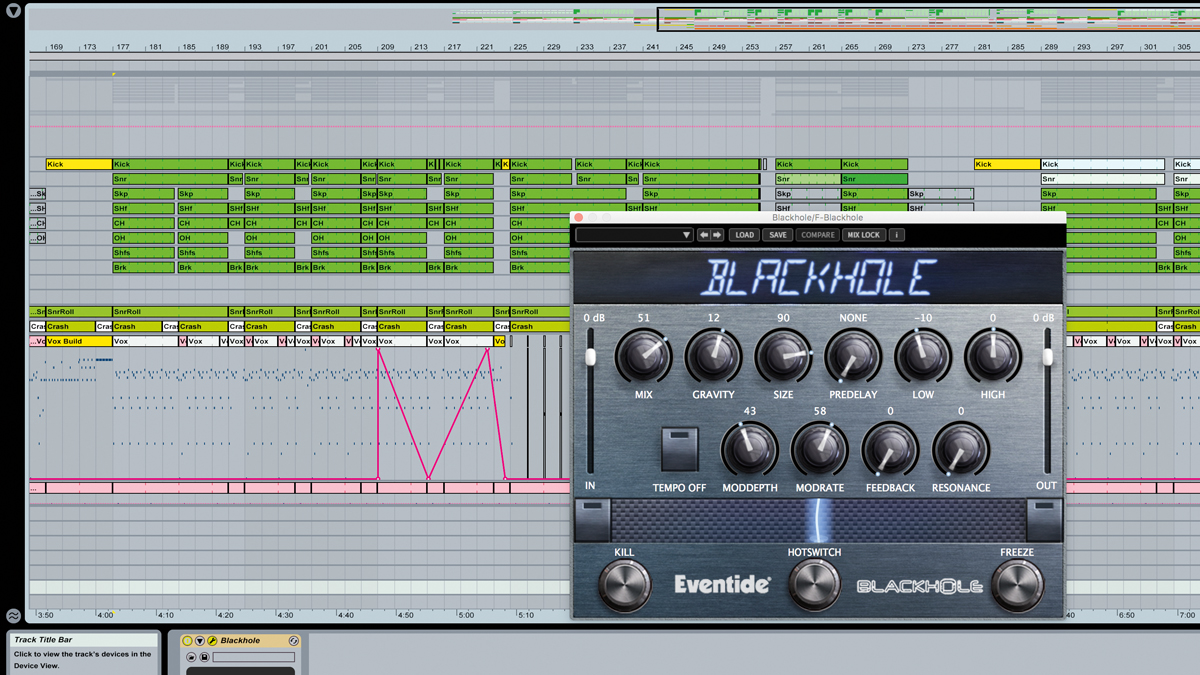Click the save preset disk icon
The width and height of the screenshot is (1200, 675).
(204, 658)
